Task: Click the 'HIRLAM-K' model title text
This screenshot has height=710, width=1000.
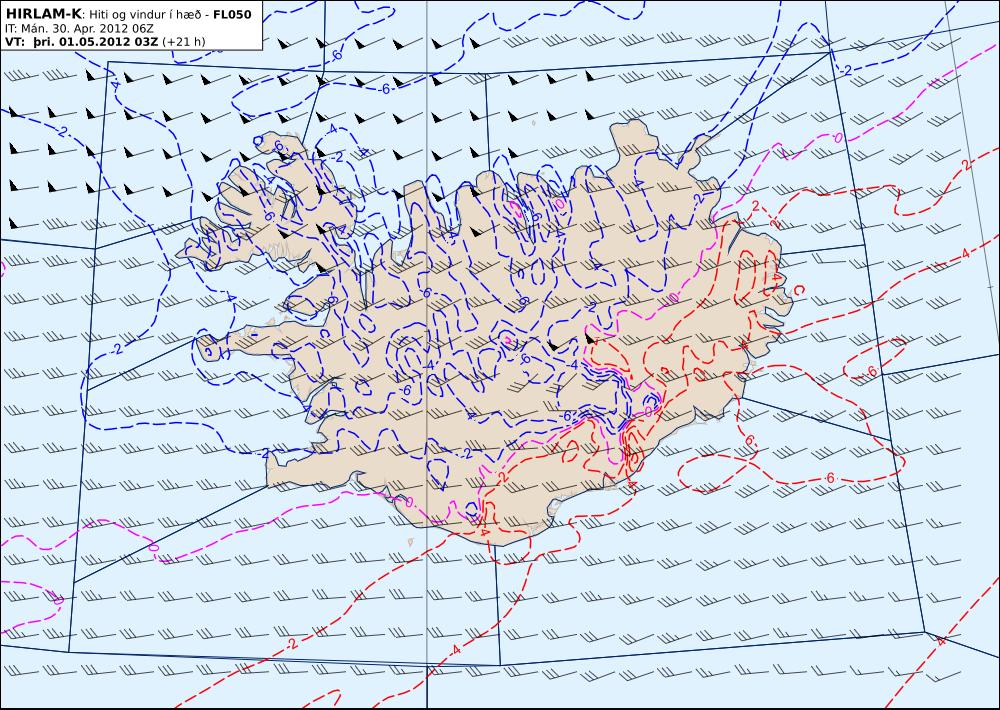Action: [43, 15]
